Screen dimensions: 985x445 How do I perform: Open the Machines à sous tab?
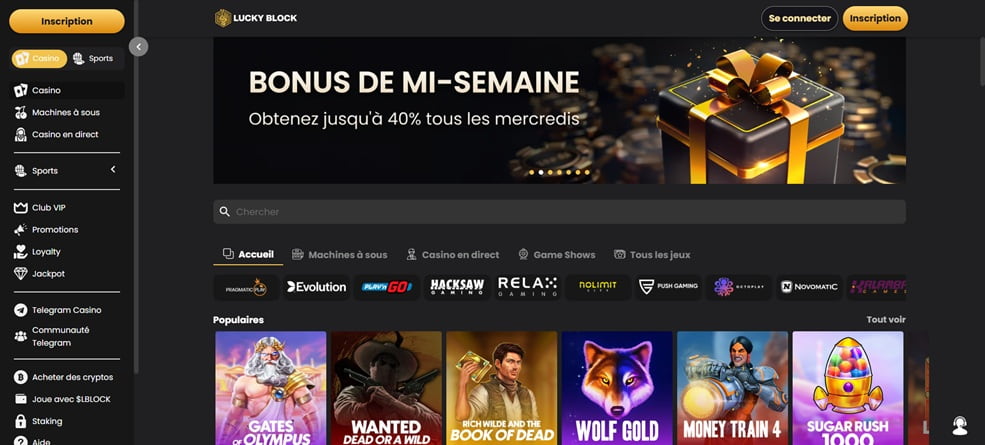(x=340, y=255)
